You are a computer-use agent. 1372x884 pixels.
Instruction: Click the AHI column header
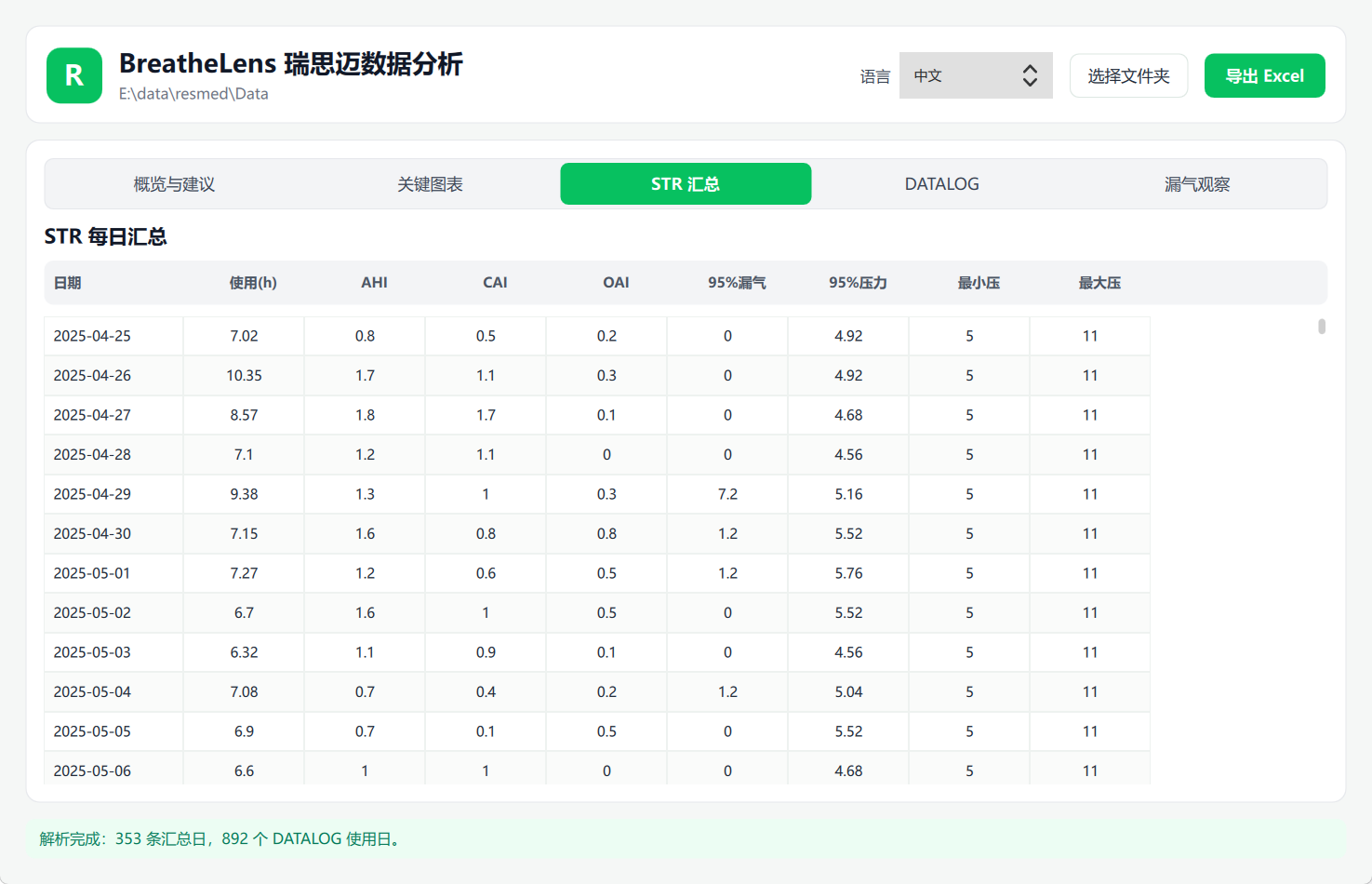click(x=374, y=283)
